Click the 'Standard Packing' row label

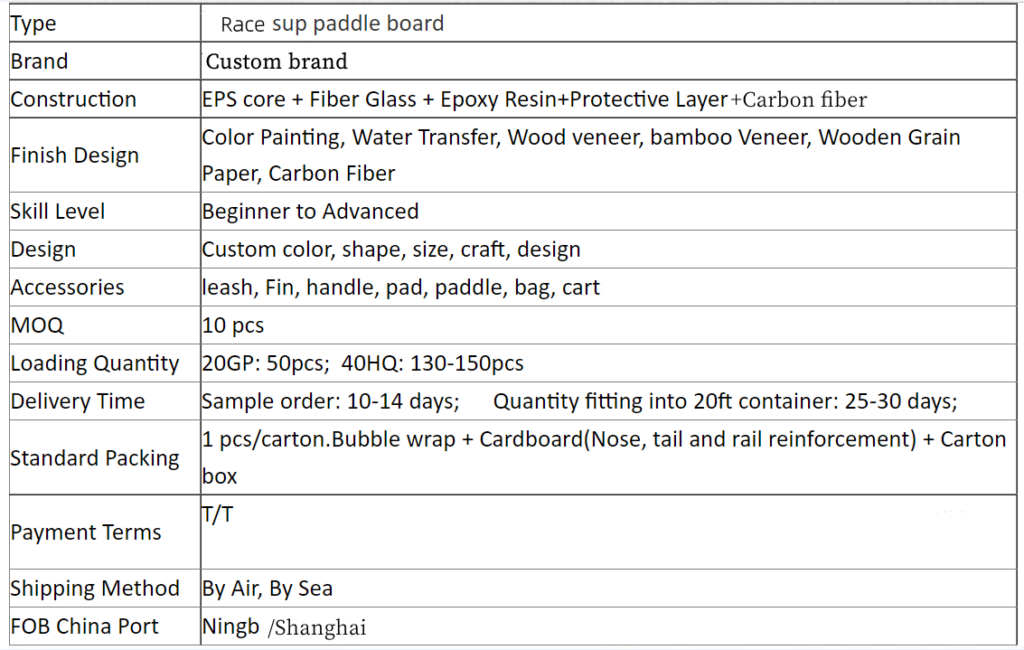point(95,459)
